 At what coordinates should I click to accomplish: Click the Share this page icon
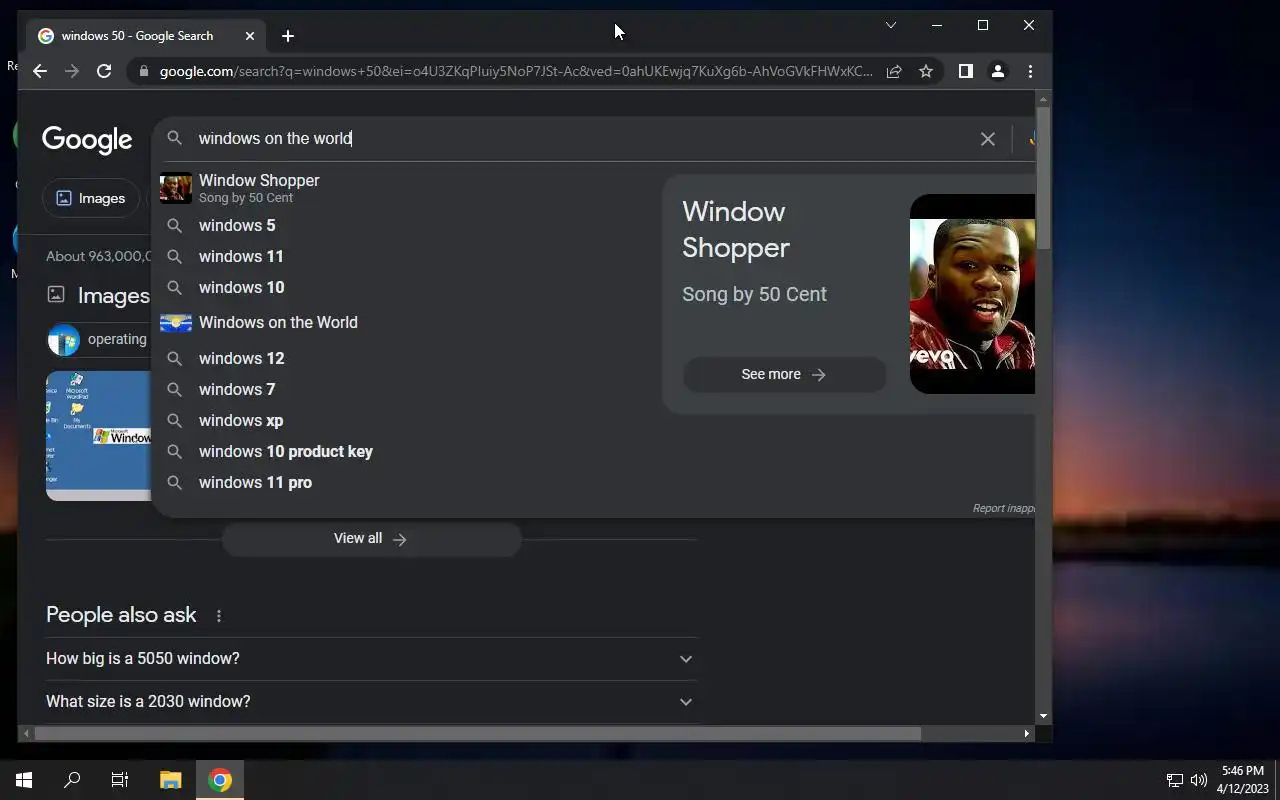[x=894, y=71]
